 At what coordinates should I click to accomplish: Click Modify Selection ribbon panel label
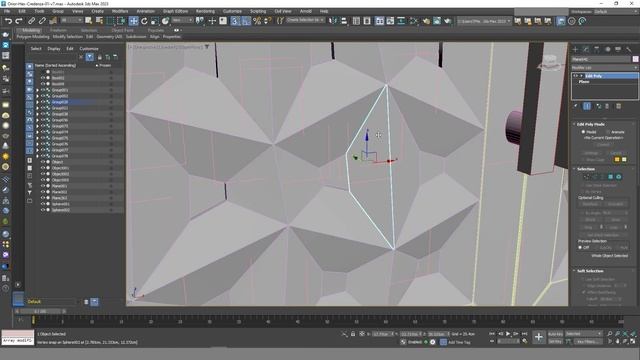tap(68, 37)
